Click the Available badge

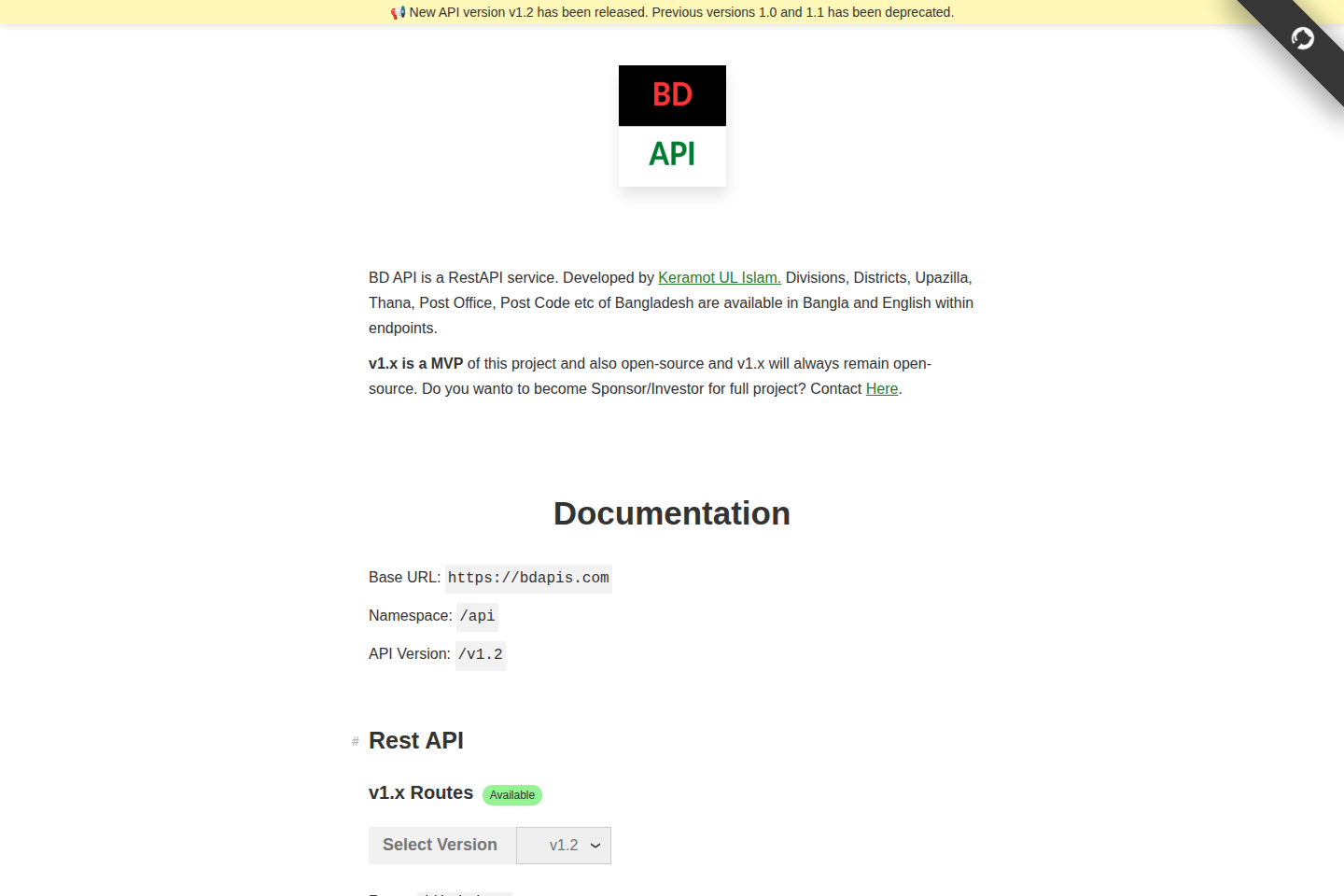pos(512,795)
